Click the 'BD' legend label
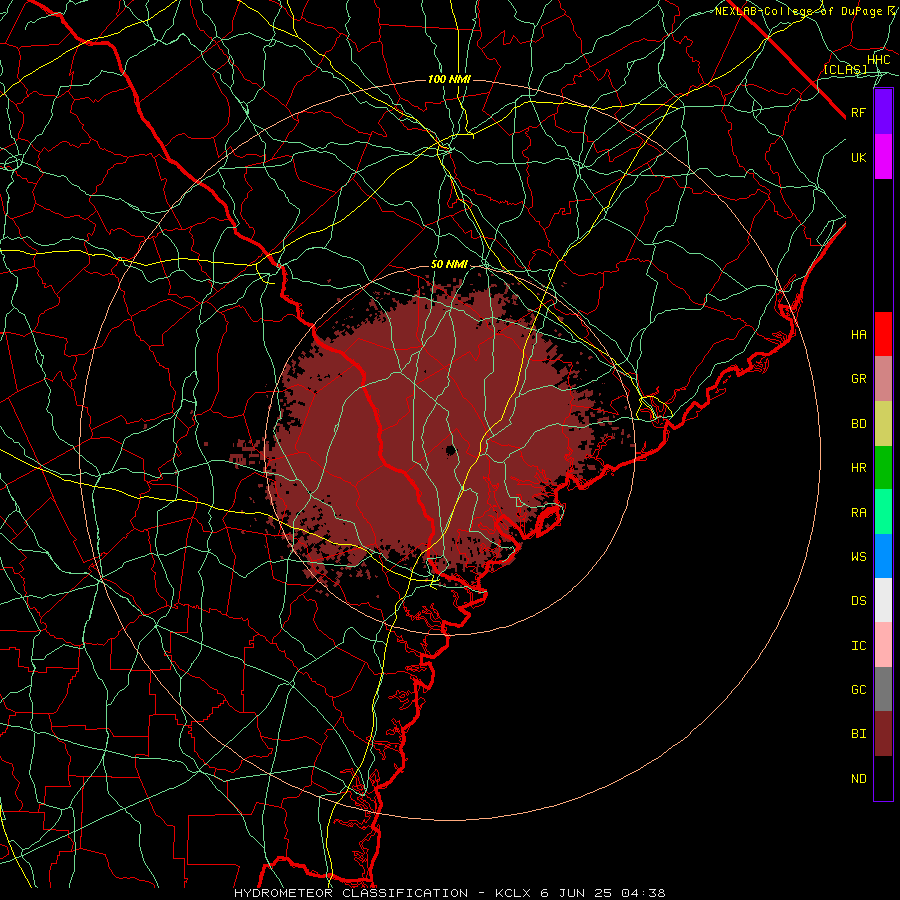The width and height of the screenshot is (900, 900). [x=858, y=424]
